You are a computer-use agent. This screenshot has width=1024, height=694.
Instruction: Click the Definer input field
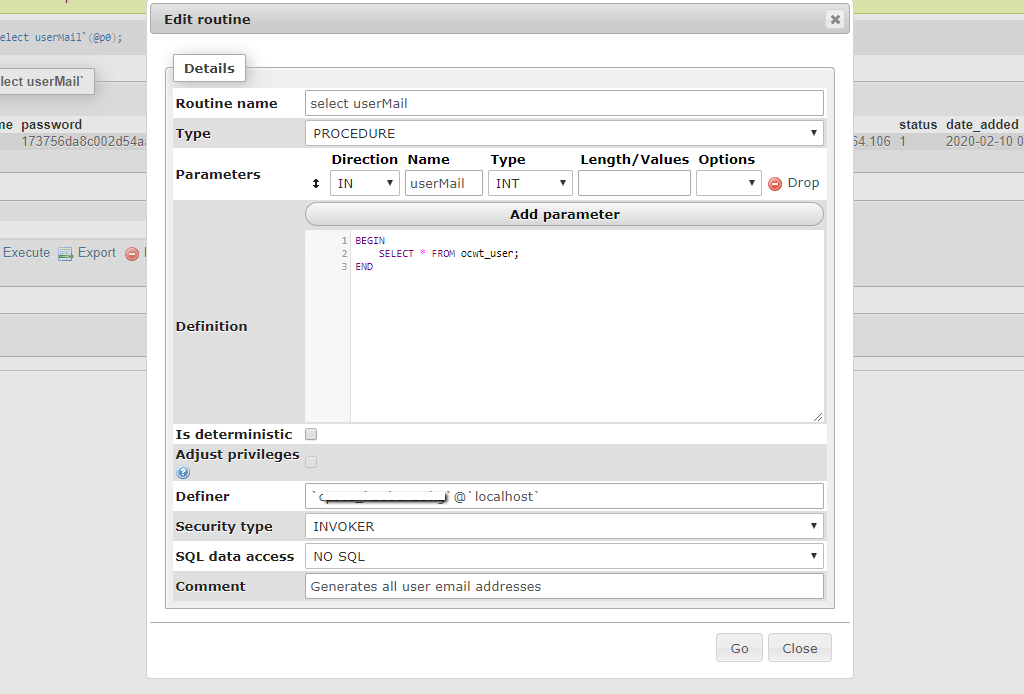point(564,496)
